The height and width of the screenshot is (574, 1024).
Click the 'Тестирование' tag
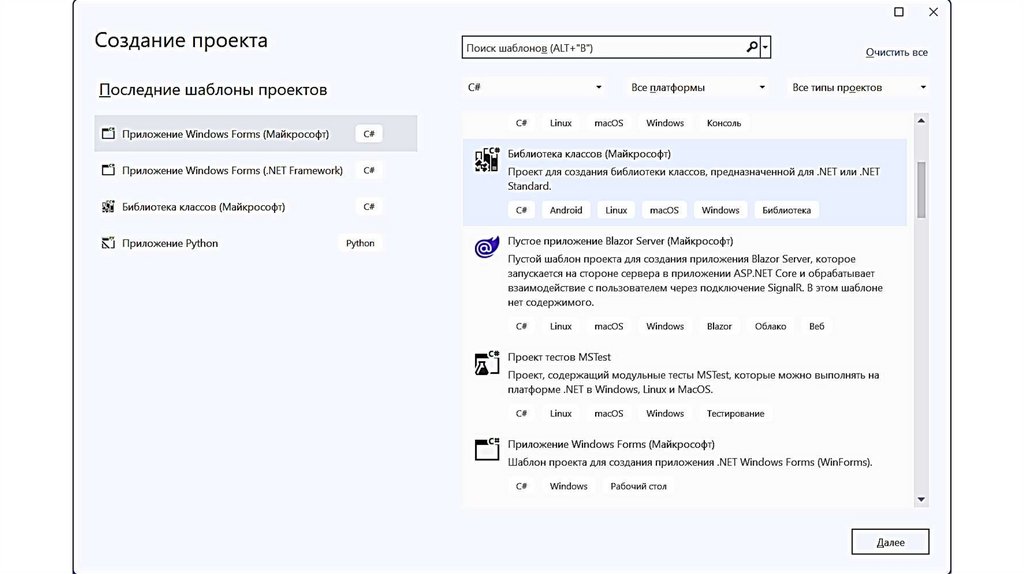(735, 413)
